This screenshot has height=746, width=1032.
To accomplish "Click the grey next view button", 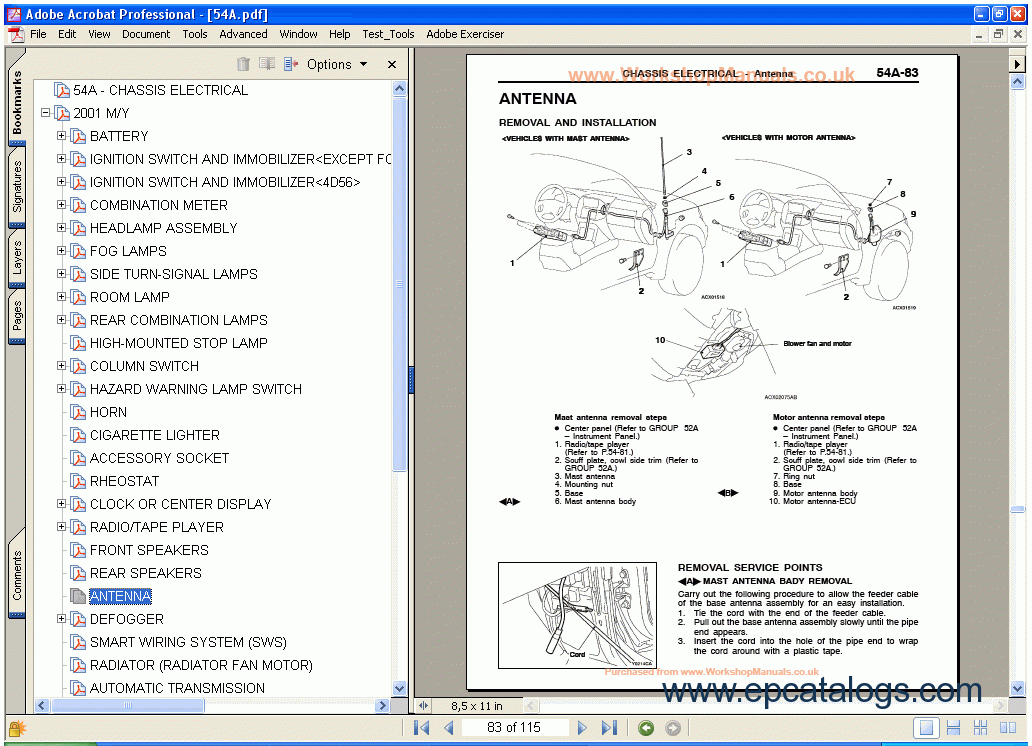I will pyautogui.click(x=673, y=728).
